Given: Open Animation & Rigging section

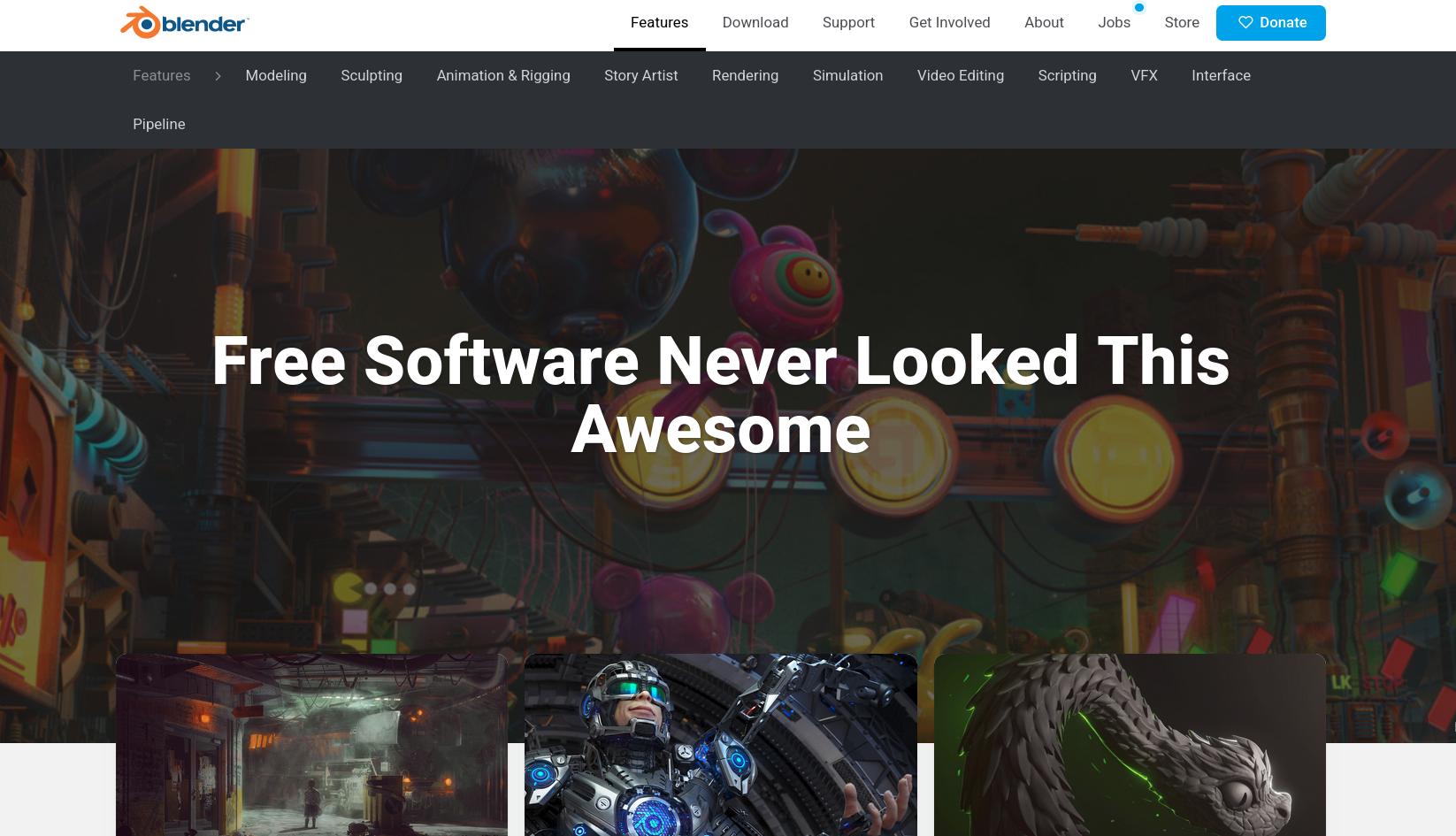Looking at the screenshot, I should click(x=503, y=76).
